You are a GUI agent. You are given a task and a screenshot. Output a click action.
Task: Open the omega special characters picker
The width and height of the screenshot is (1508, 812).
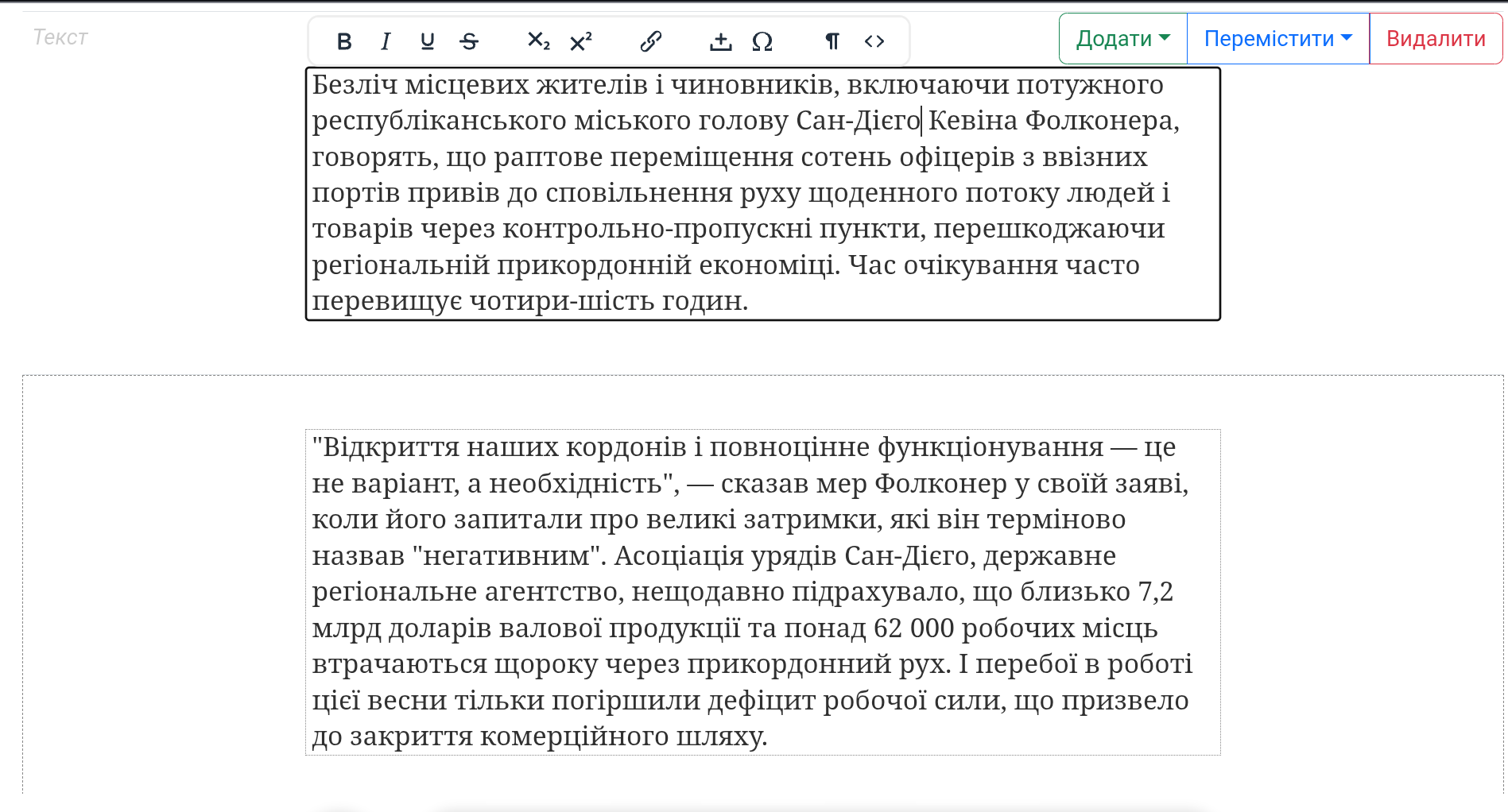pyautogui.click(x=762, y=41)
